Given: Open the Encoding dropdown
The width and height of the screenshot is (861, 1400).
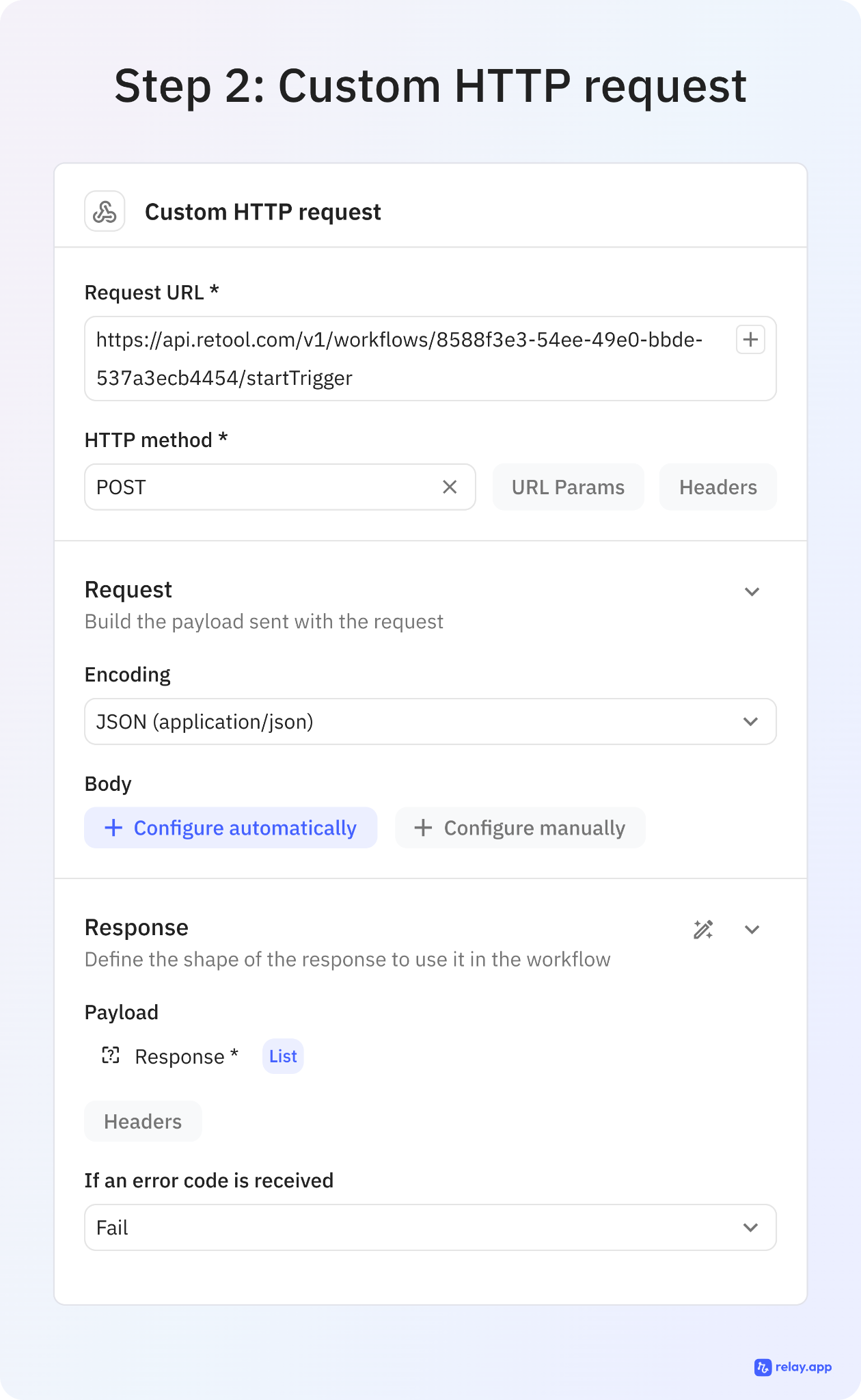Looking at the screenshot, I should [x=430, y=722].
